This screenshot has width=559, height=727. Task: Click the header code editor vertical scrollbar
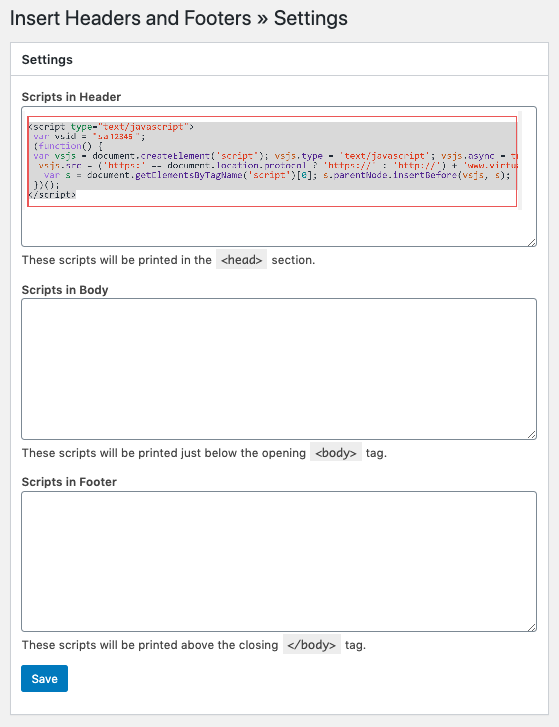tap(520, 160)
